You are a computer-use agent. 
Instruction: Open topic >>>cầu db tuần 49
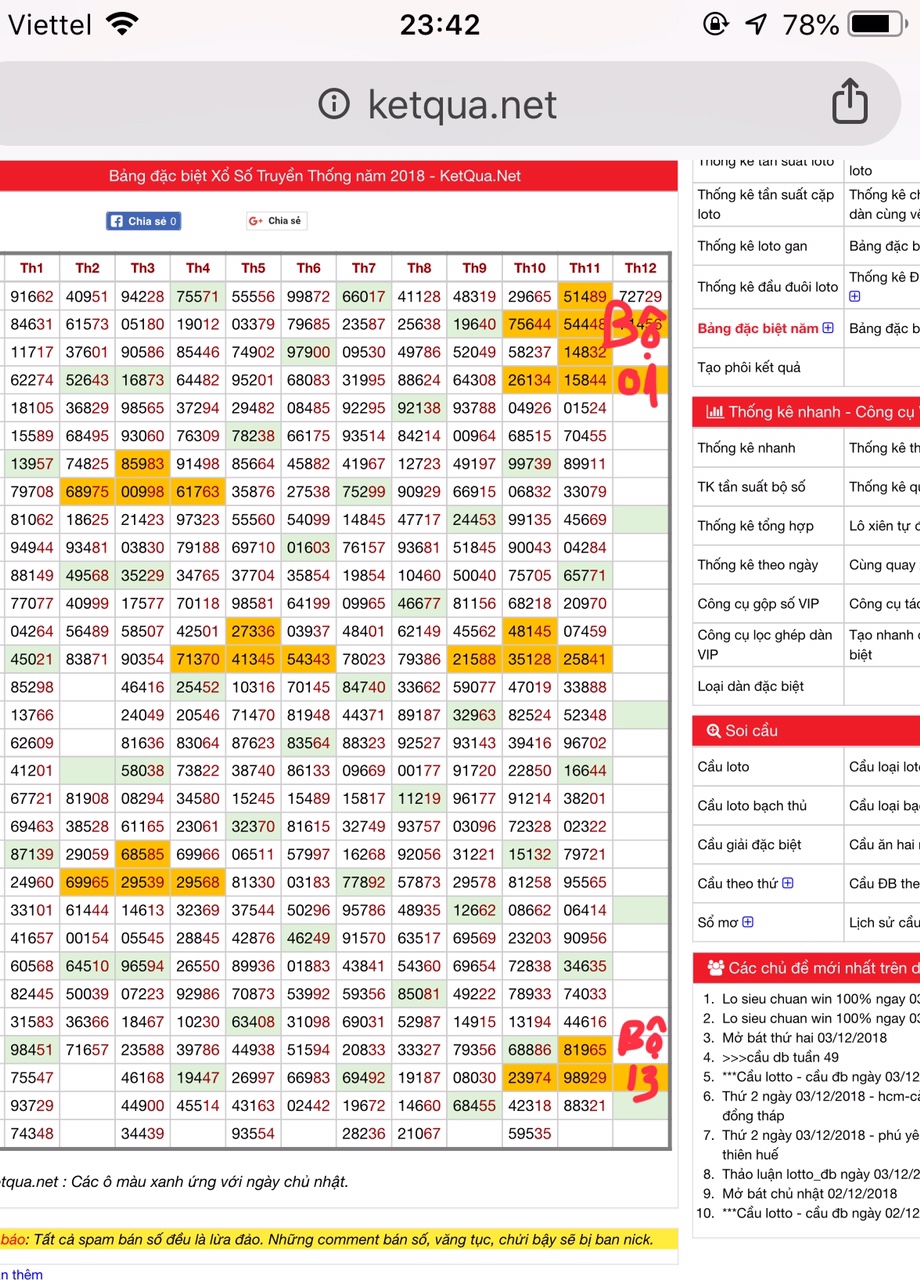click(x=781, y=1057)
